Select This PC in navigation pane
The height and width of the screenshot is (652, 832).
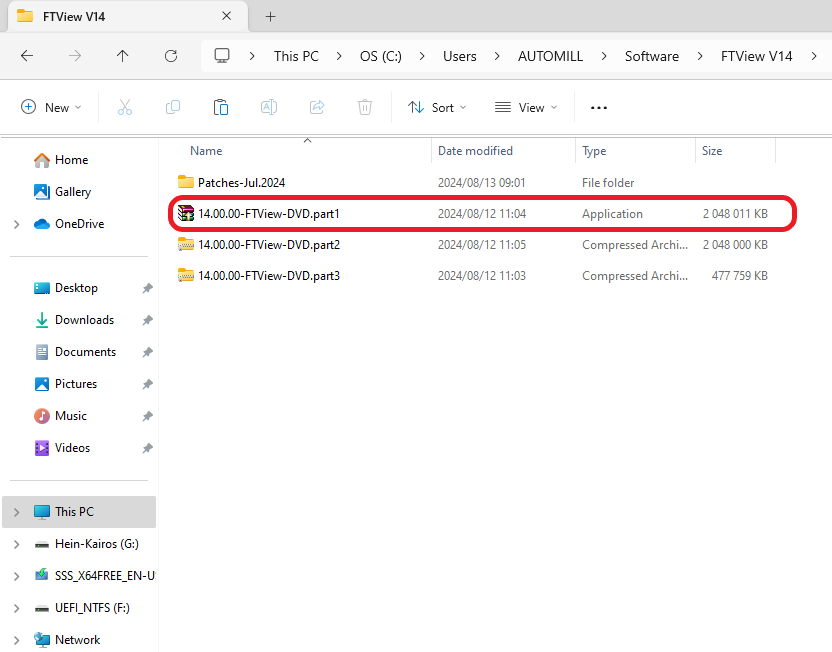coord(79,512)
